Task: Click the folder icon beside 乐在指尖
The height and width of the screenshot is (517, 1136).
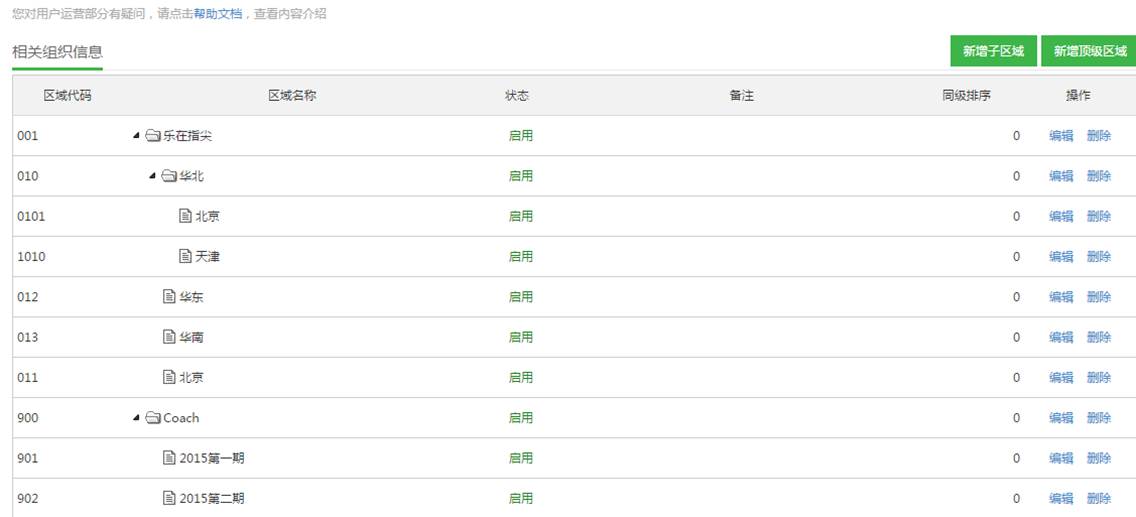Action: click(153, 136)
